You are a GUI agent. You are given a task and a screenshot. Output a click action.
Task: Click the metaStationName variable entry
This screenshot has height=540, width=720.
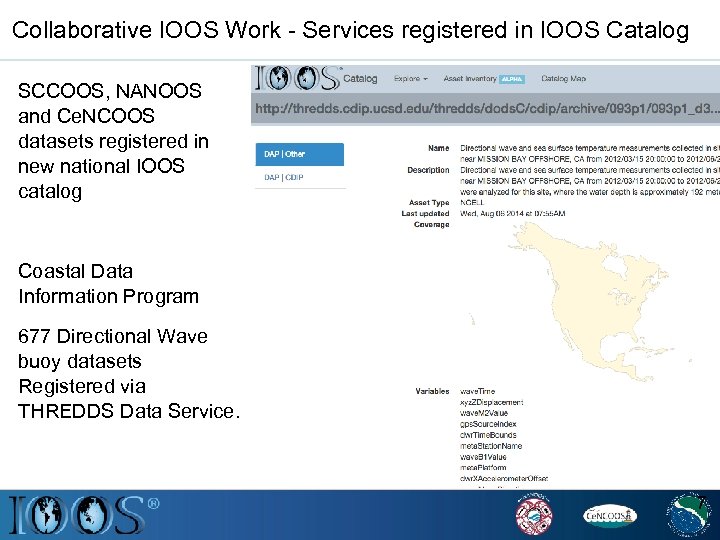coord(491,446)
